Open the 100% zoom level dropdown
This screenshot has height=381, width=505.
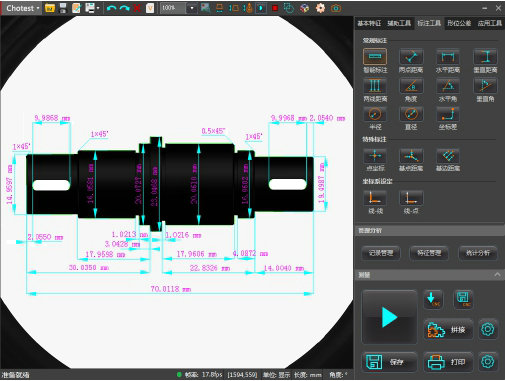point(192,8)
